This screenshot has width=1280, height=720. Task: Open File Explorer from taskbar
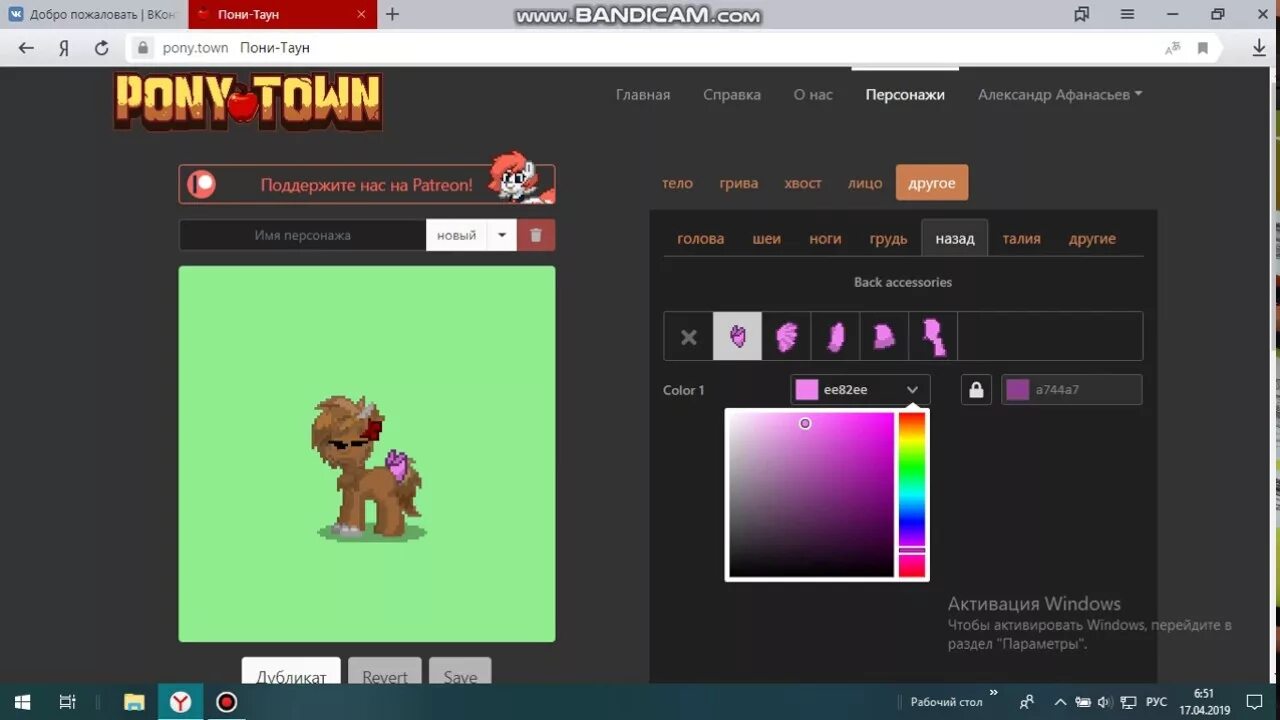[x=134, y=702]
